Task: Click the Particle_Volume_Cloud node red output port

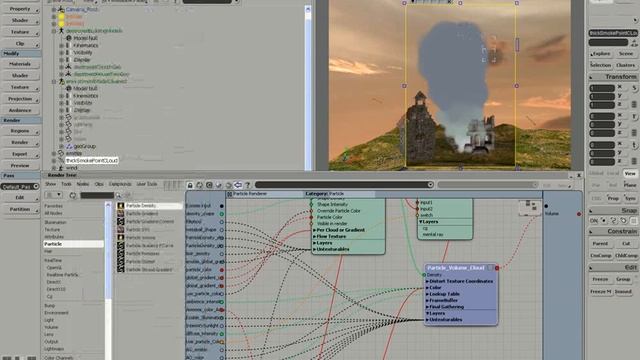Action: [x=497, y=268]
